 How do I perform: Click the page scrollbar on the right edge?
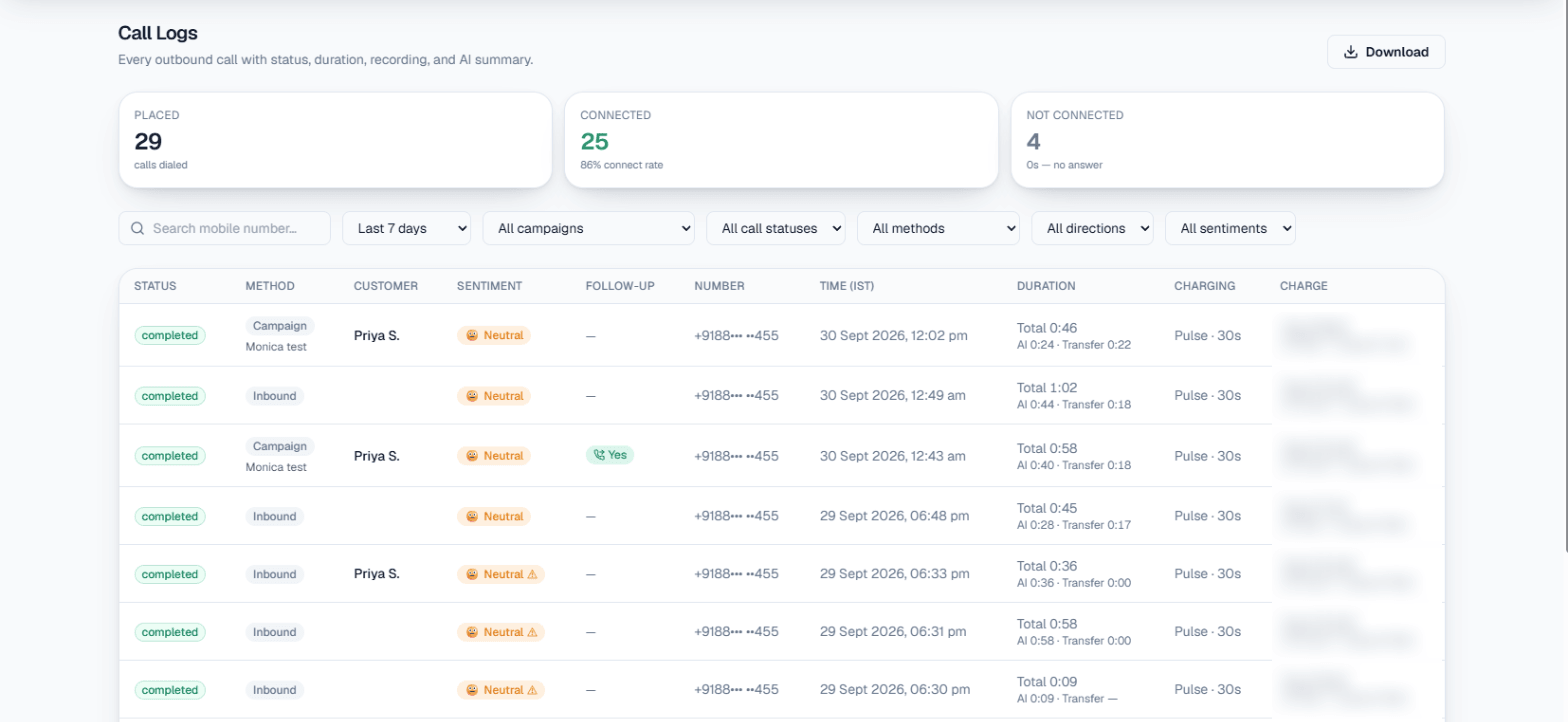[x=1565, y=275]
